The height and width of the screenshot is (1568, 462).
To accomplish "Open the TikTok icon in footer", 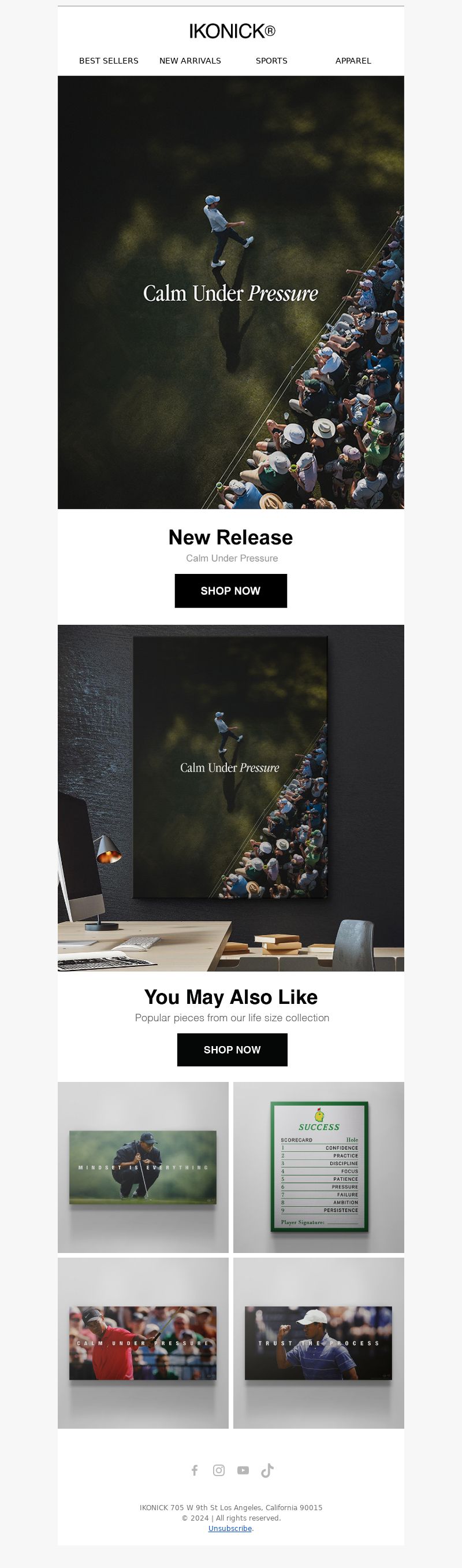I will (x=267, y=1470).
